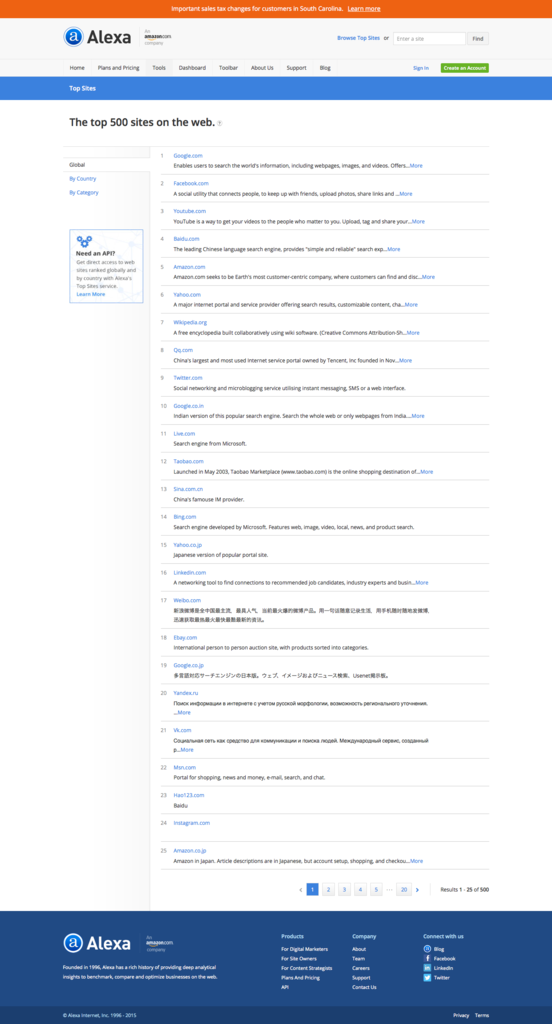Click Contact Us footer link
The height and width of the screenshot is (1024, 552).
(365, 987)
